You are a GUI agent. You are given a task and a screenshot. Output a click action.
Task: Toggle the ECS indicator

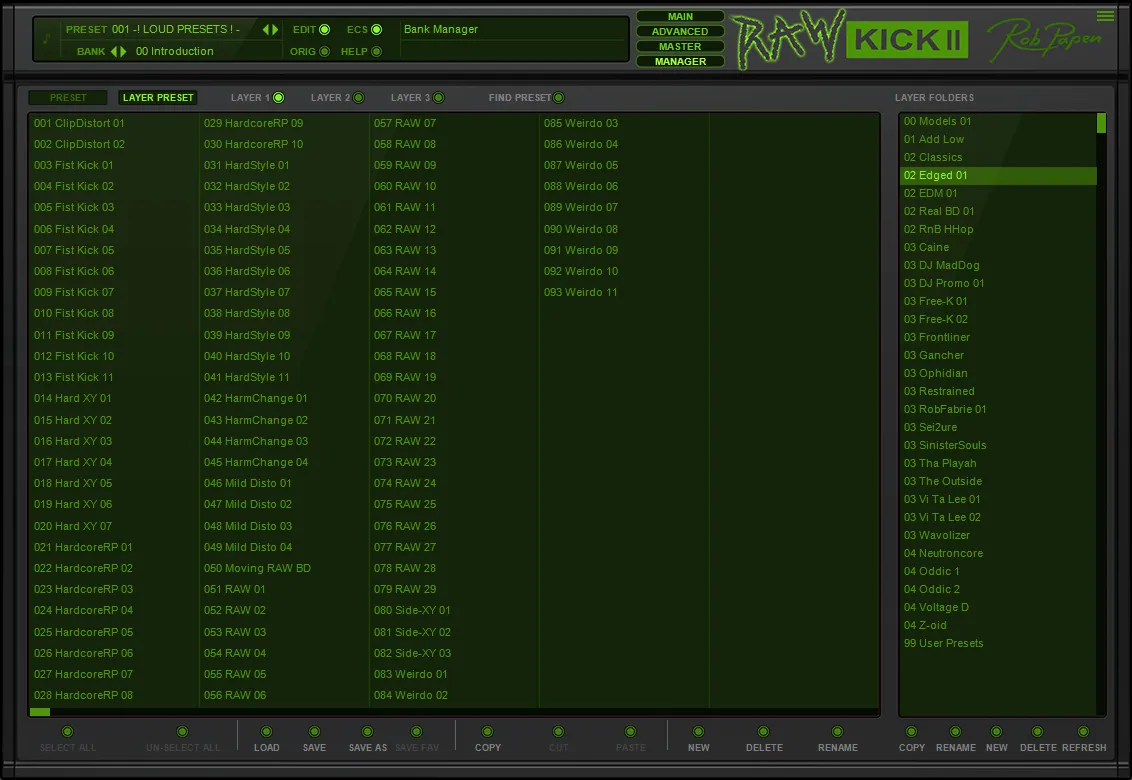tap(377, 30)
